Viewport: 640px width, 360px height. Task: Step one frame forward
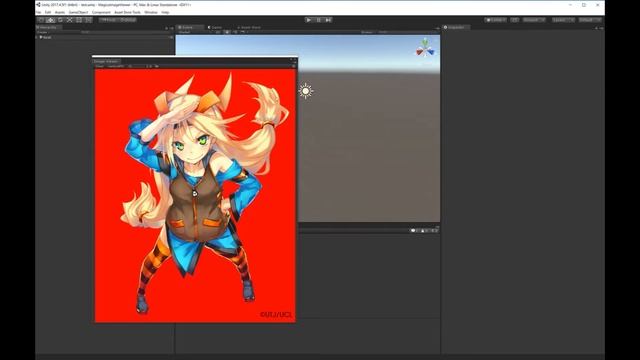pyautogui.click(x=329, y=20)
